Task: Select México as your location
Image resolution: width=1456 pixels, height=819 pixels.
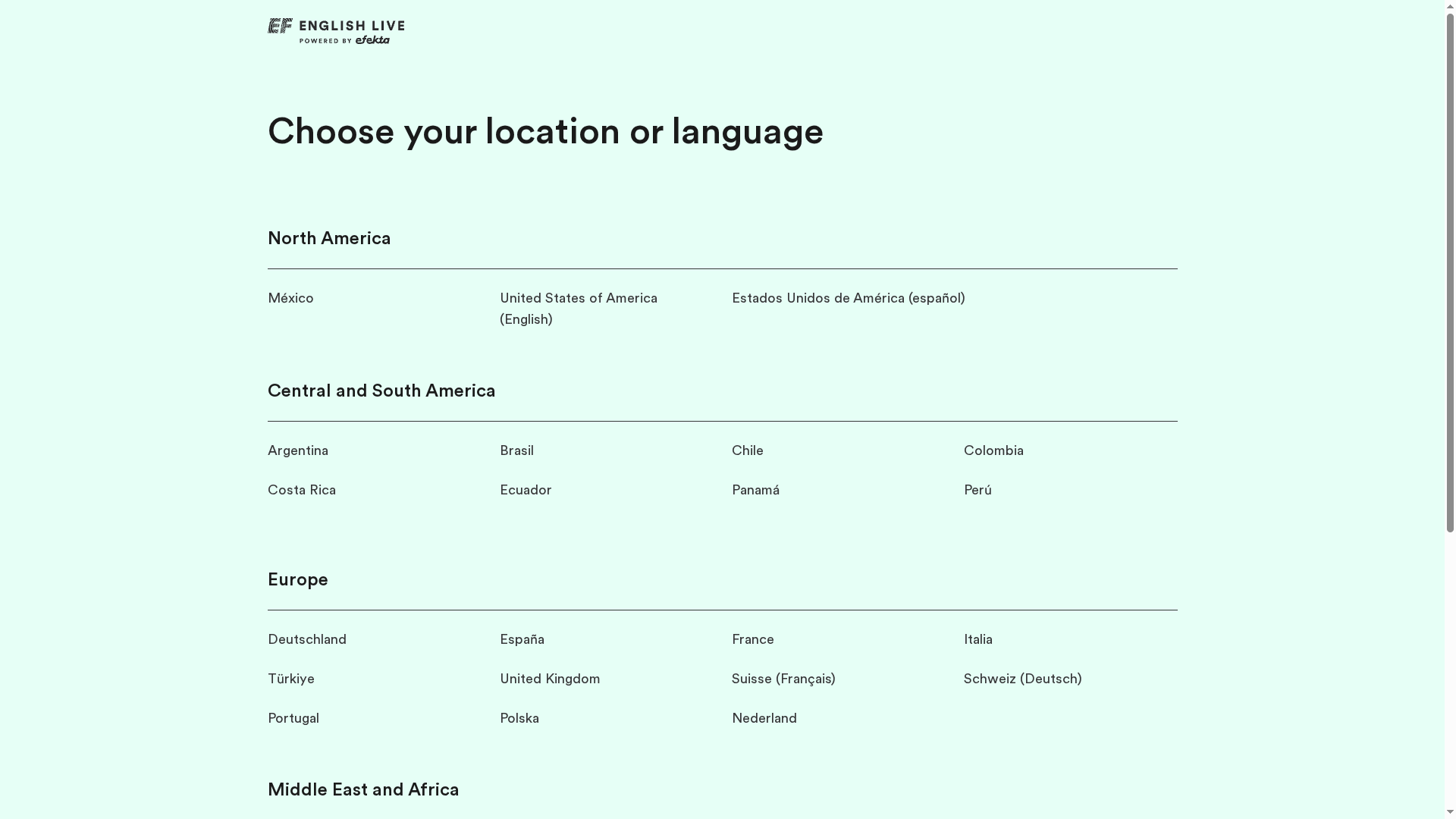Action: click(x=290, y=298)
